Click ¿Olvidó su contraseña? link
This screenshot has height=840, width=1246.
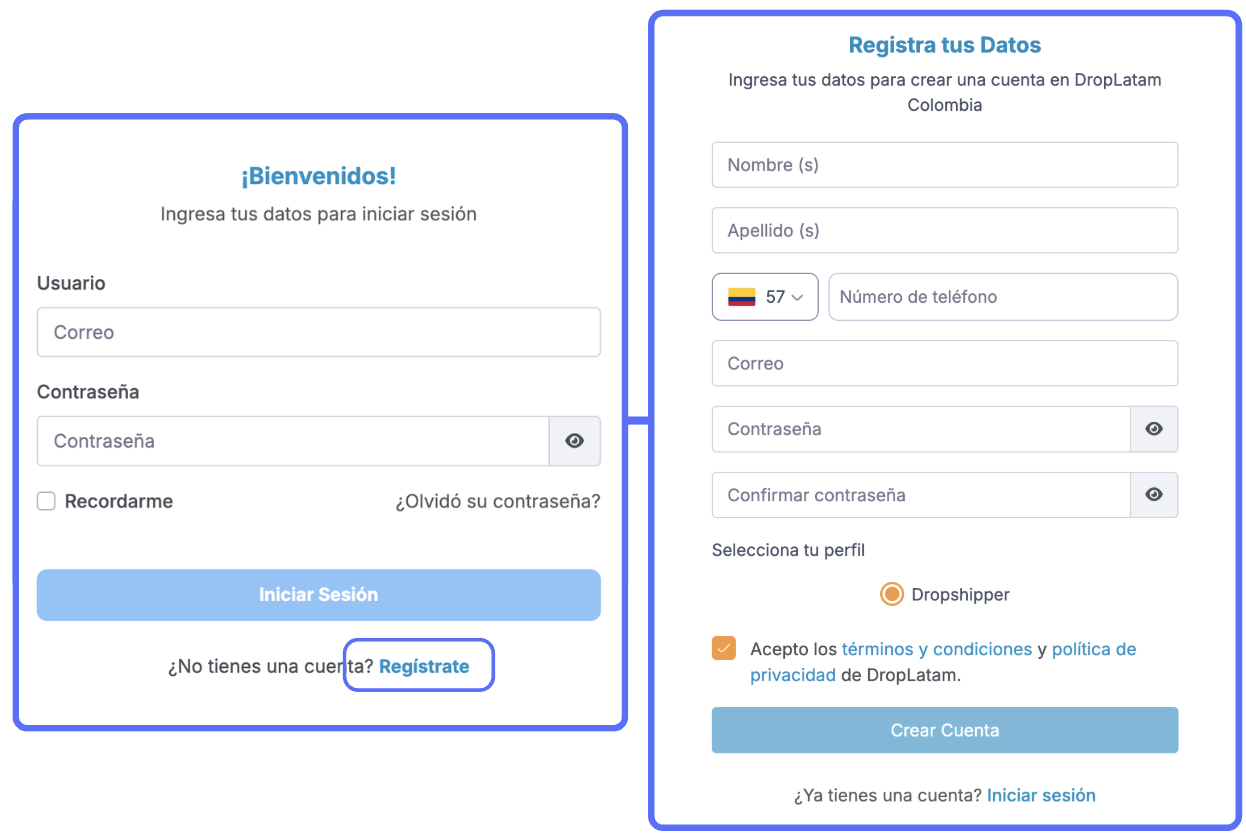coord(498,502)
